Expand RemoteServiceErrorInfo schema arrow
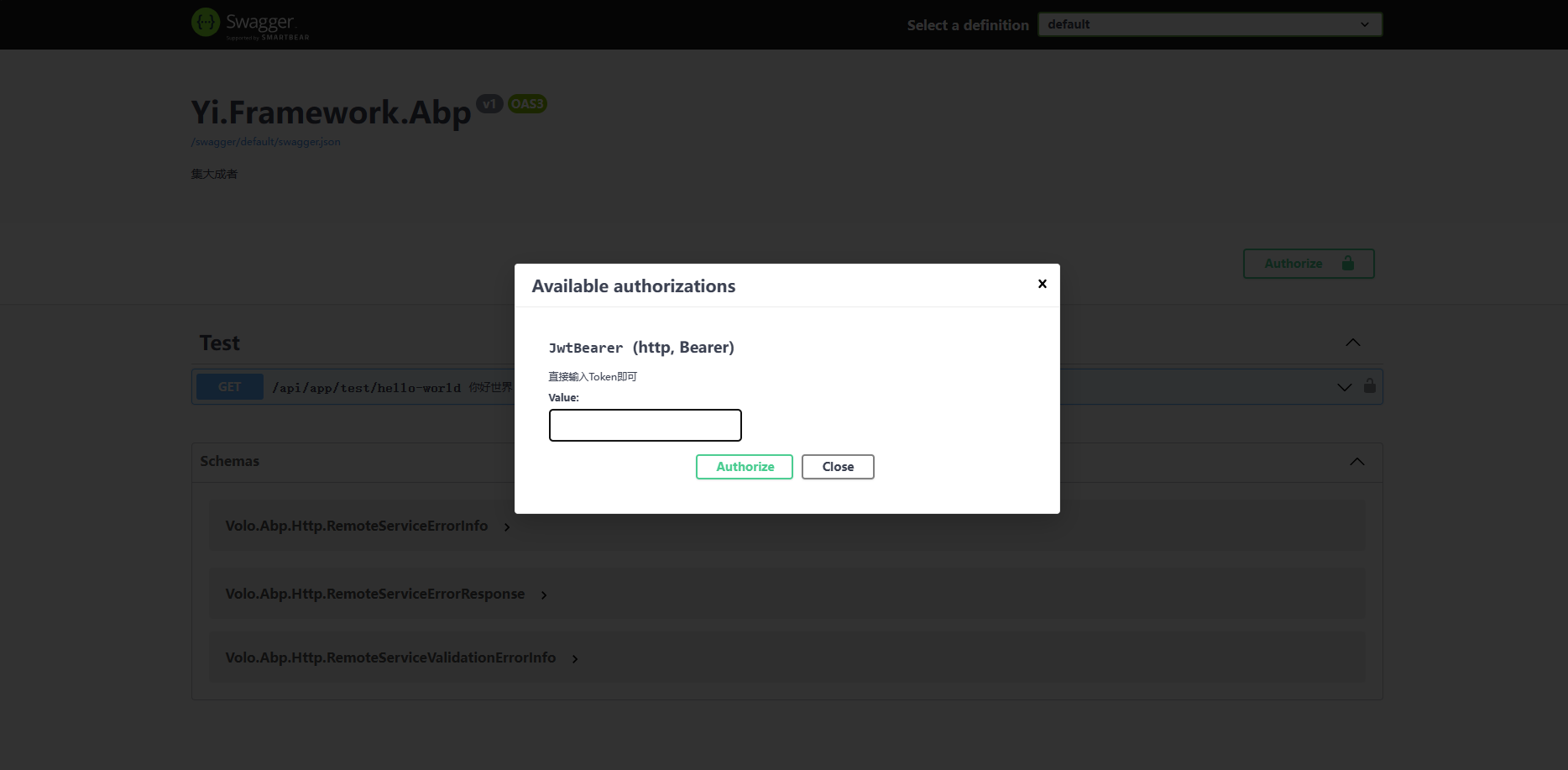The image size is (1568, 770). point(507,527)
